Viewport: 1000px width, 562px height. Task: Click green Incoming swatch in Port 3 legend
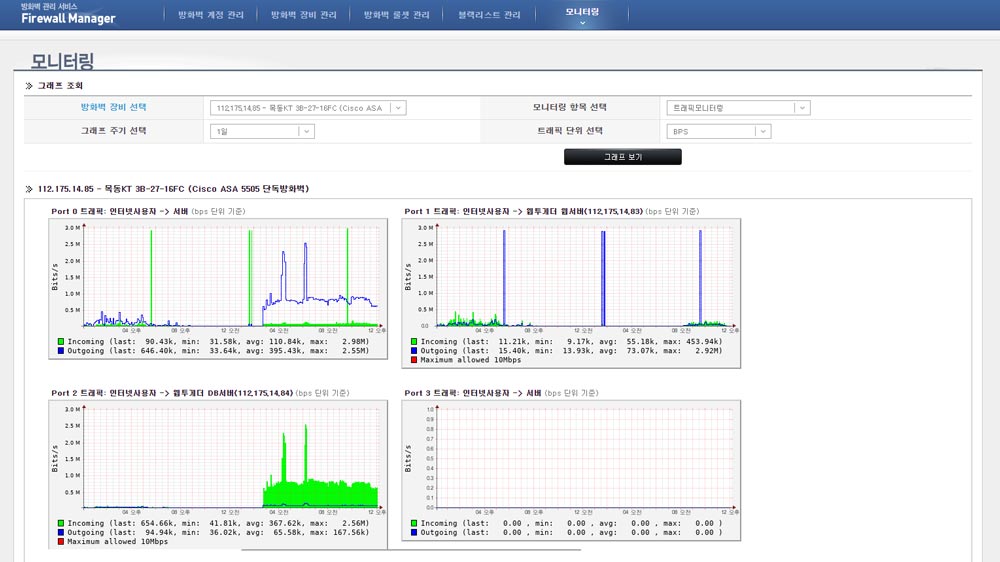click(x=414, y=523)
